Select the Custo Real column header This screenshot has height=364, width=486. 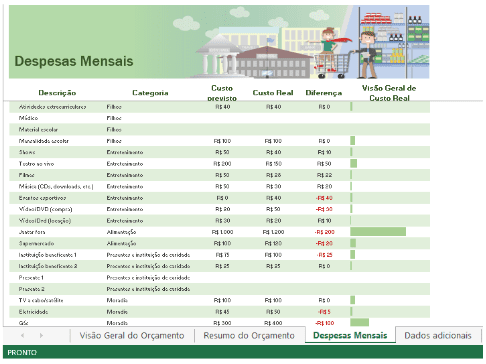[273, 93]
